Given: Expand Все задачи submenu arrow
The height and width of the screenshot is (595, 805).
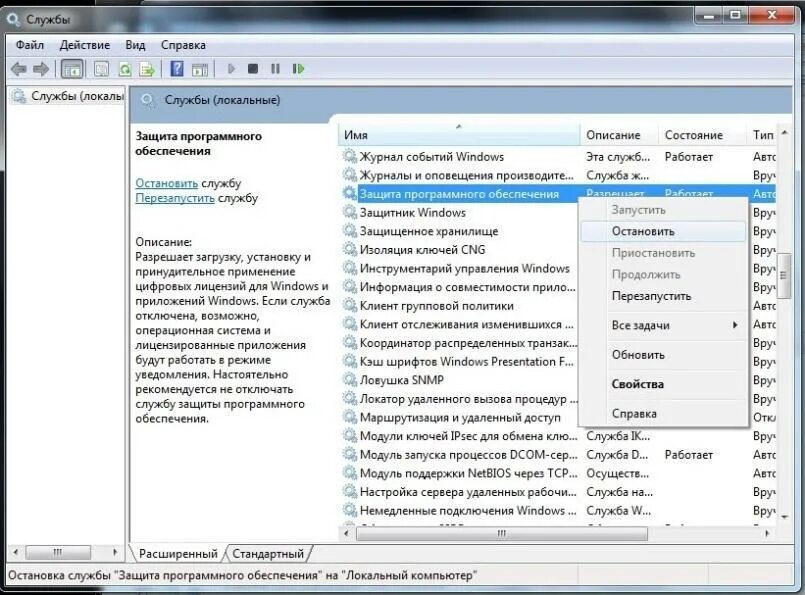Looking at the screenshot, I should point(735,325).
